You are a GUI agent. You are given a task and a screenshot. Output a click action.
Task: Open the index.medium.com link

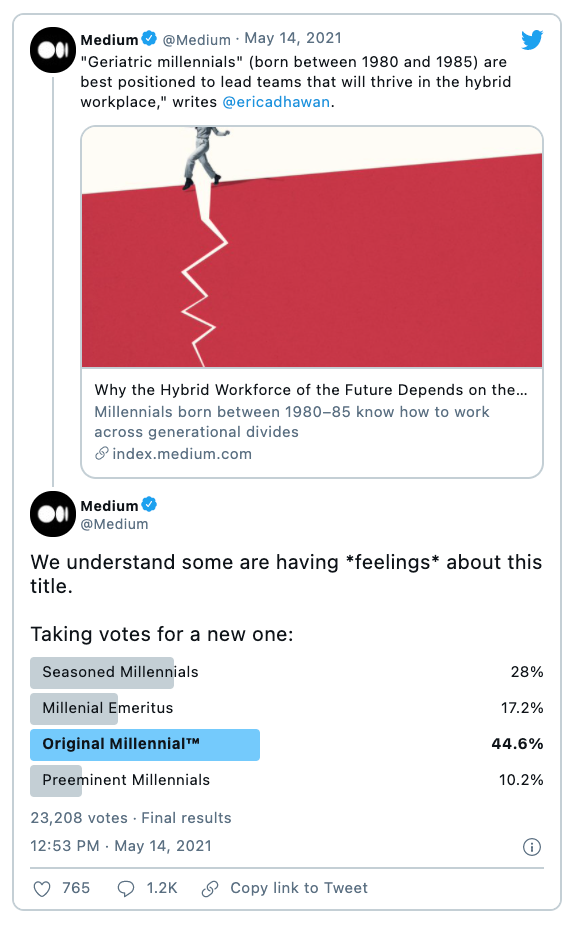182,454
